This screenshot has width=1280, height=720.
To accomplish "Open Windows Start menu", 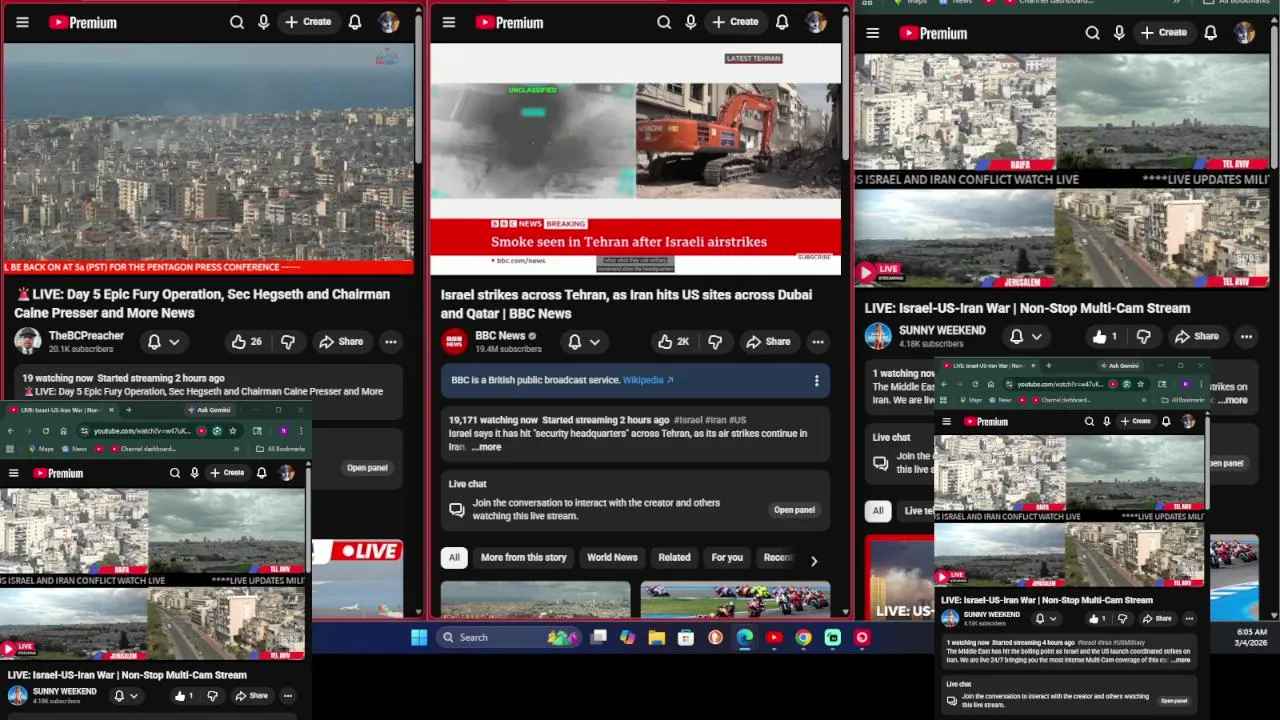I will point(419,637).
